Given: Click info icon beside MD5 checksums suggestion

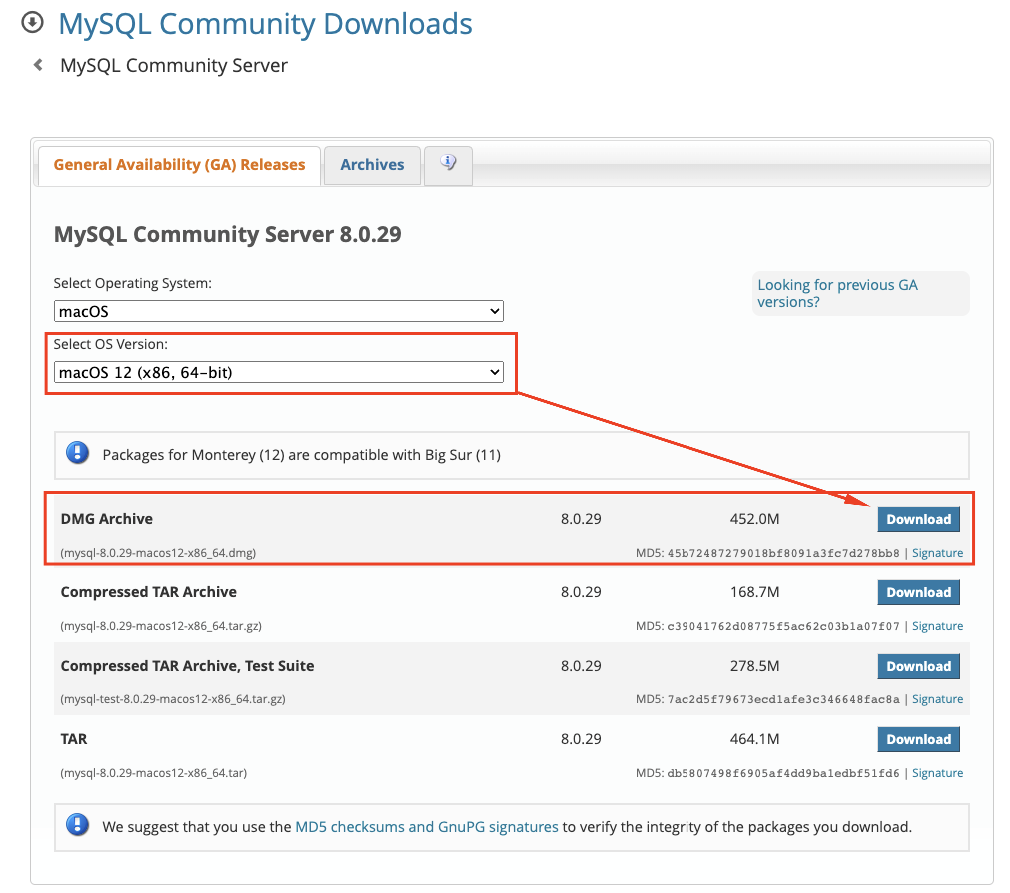Looking at the screenshot, I should click(77, 825).
